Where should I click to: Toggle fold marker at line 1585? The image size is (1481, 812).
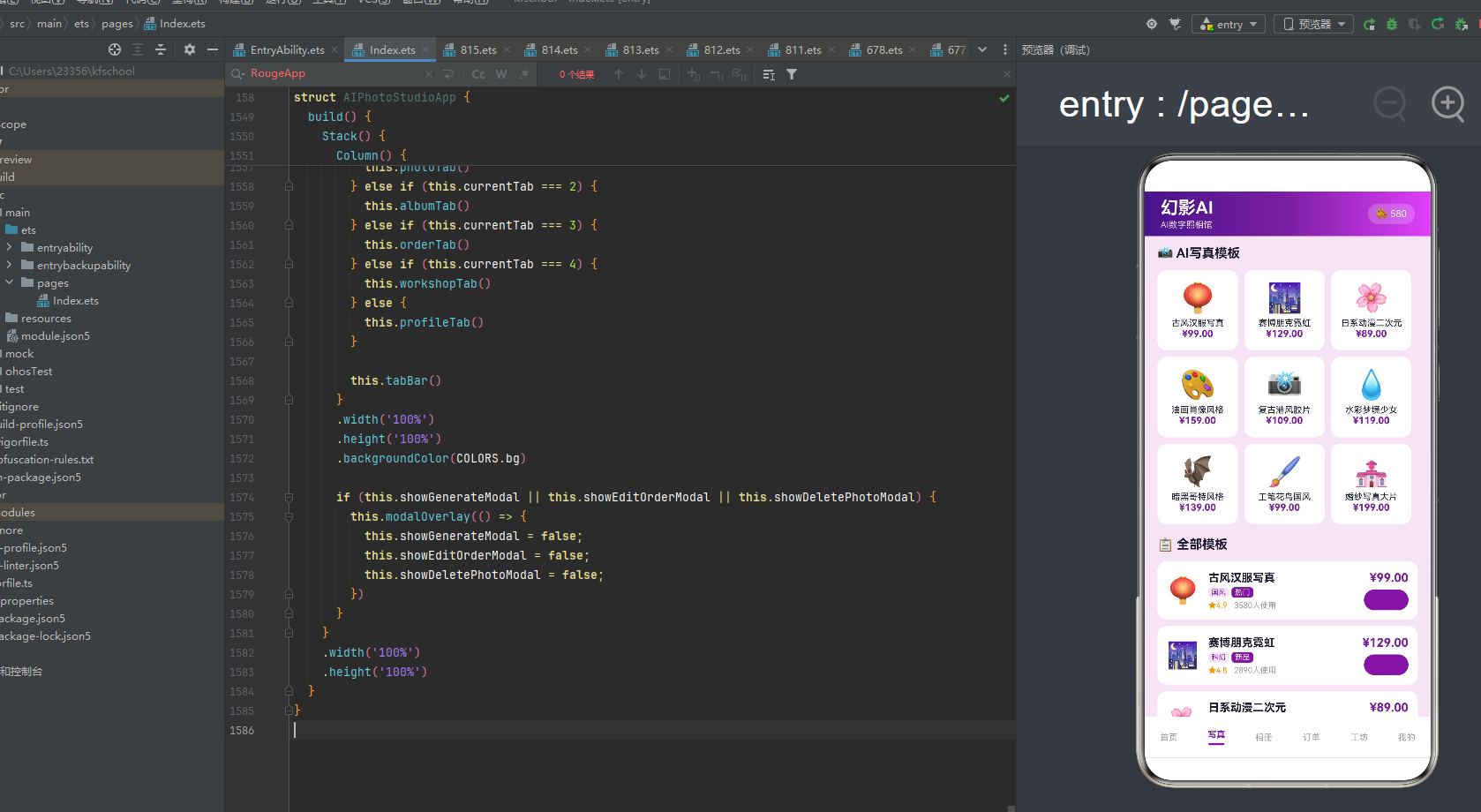(x=289, y=710)
